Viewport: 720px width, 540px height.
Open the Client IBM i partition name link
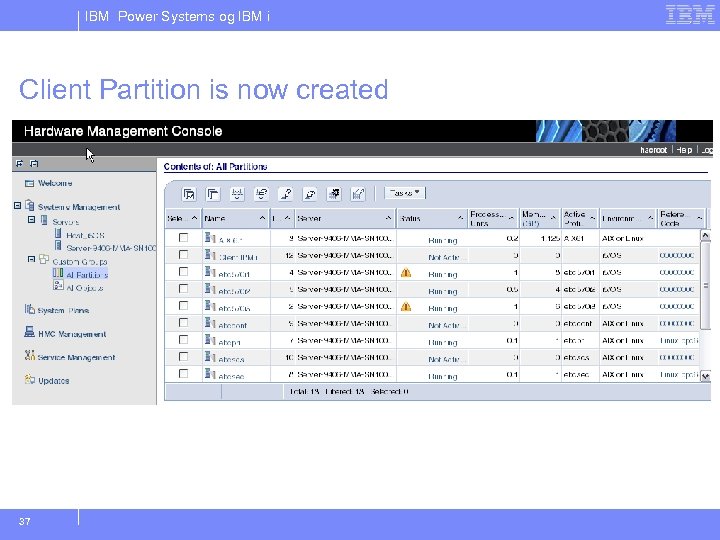point(238,258)
